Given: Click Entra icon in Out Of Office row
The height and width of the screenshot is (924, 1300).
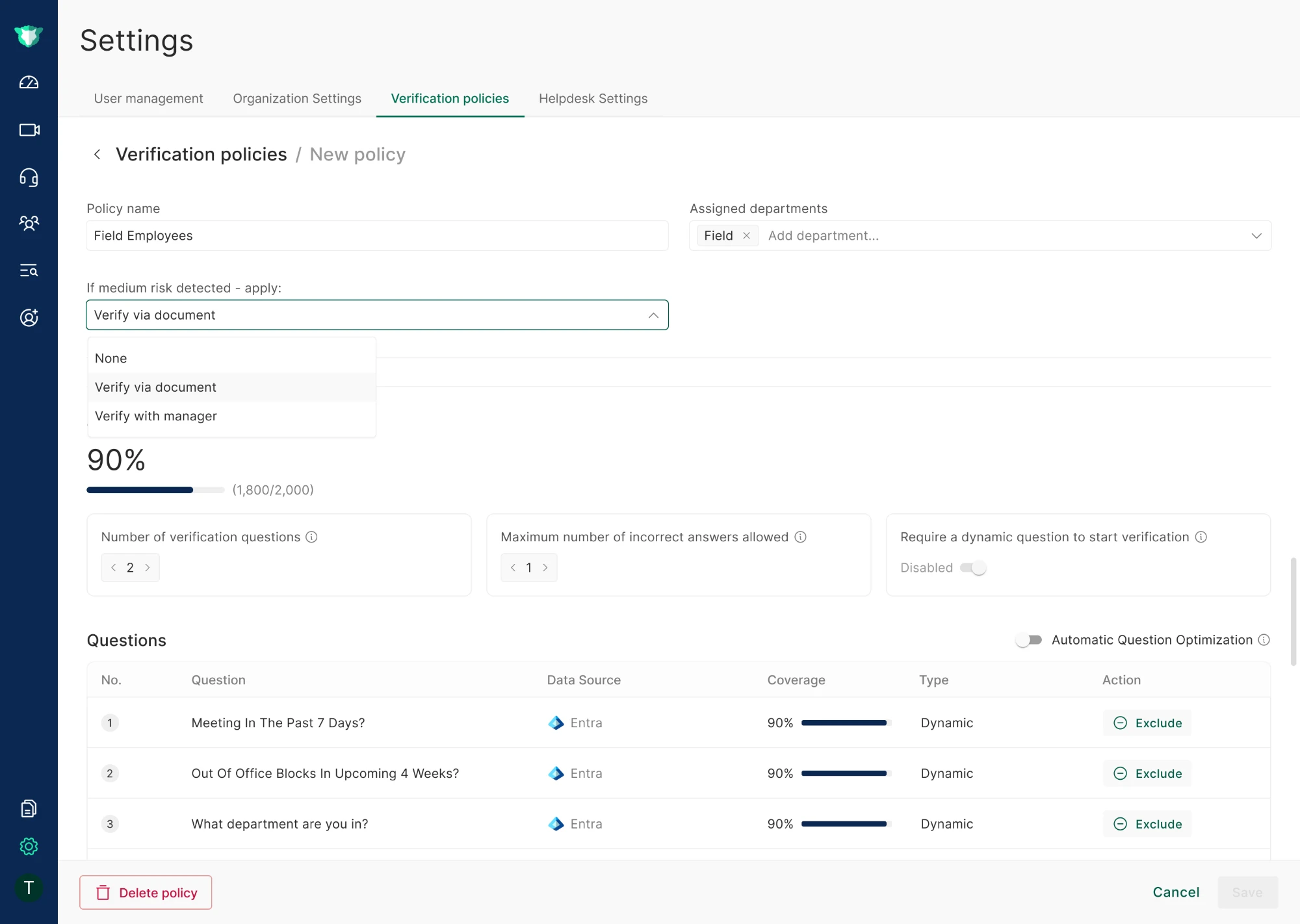Looking at the screenshot, I should pos(556,773).
